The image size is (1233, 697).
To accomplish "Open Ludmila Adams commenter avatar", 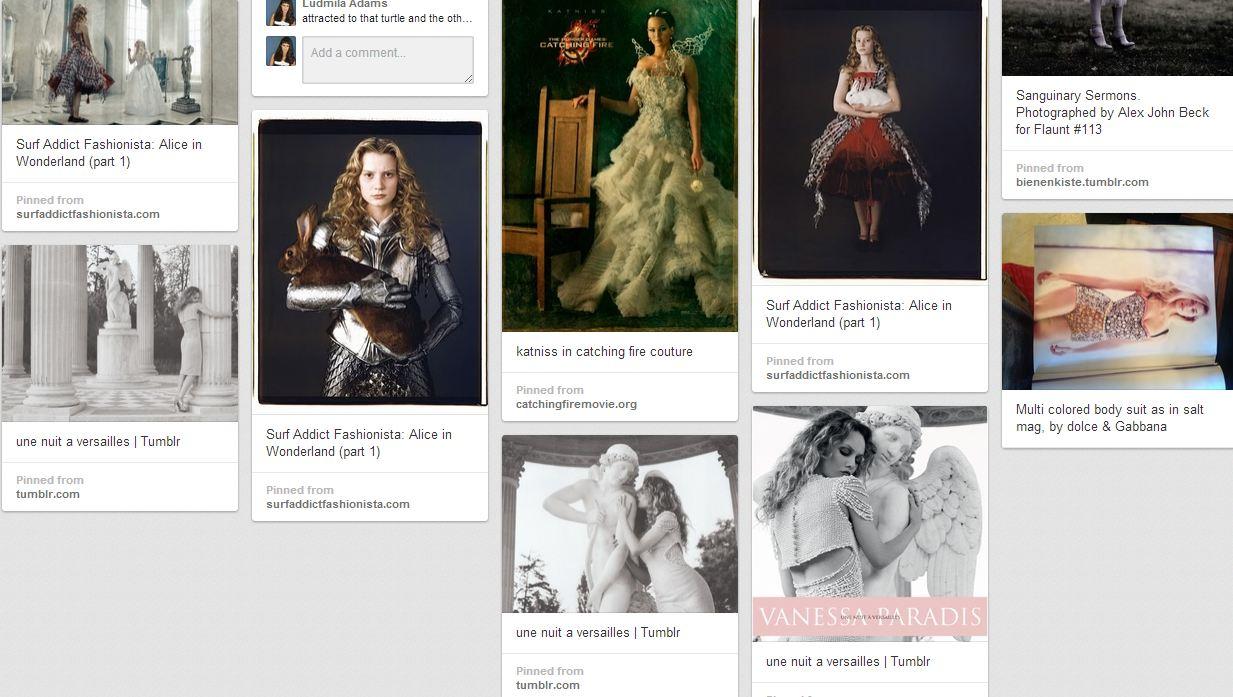I will (x=281, y=12).
